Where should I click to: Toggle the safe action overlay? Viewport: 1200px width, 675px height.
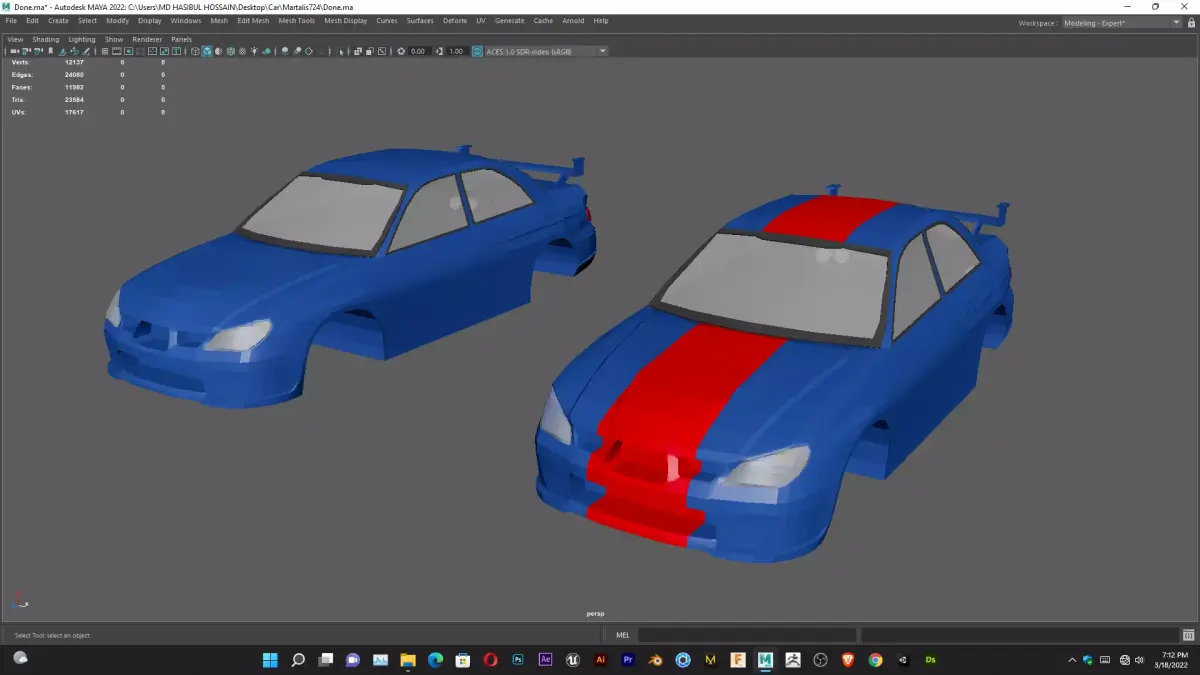pos(164,51)
